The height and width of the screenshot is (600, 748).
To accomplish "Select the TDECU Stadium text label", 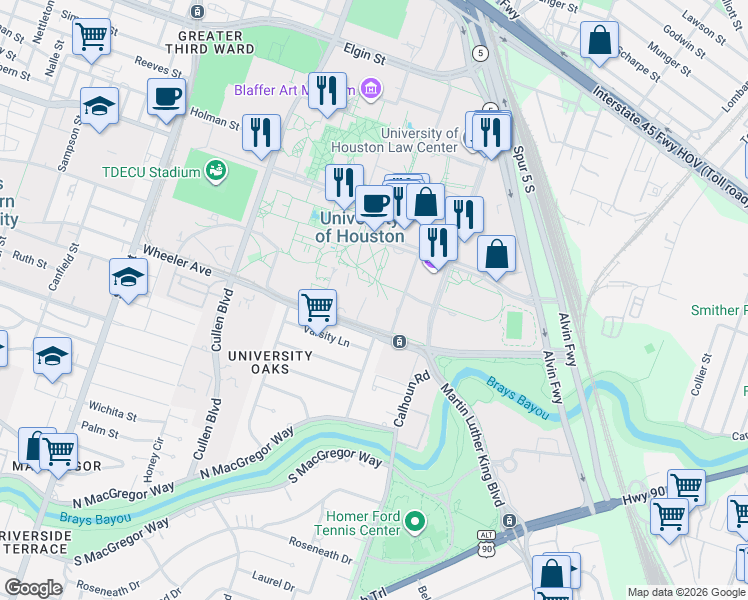I will point(151,172).
